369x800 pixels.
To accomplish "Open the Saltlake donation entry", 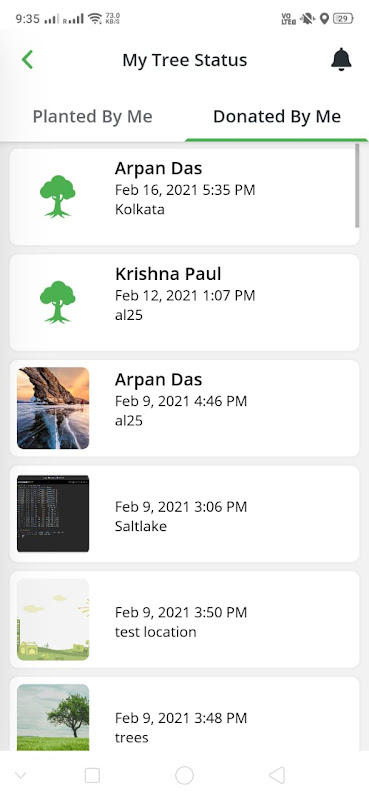I will (x=184, y=514).
